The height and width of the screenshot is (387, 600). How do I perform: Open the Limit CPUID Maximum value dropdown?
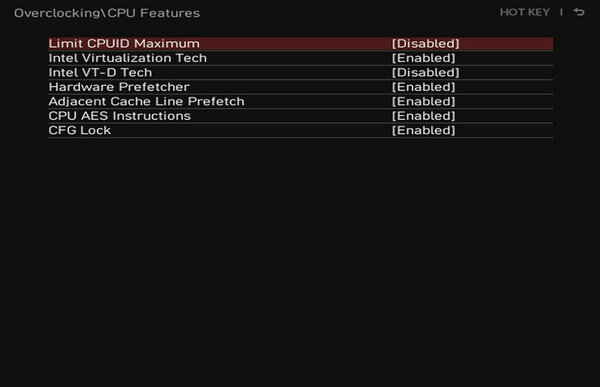click(x=425, y=44)
